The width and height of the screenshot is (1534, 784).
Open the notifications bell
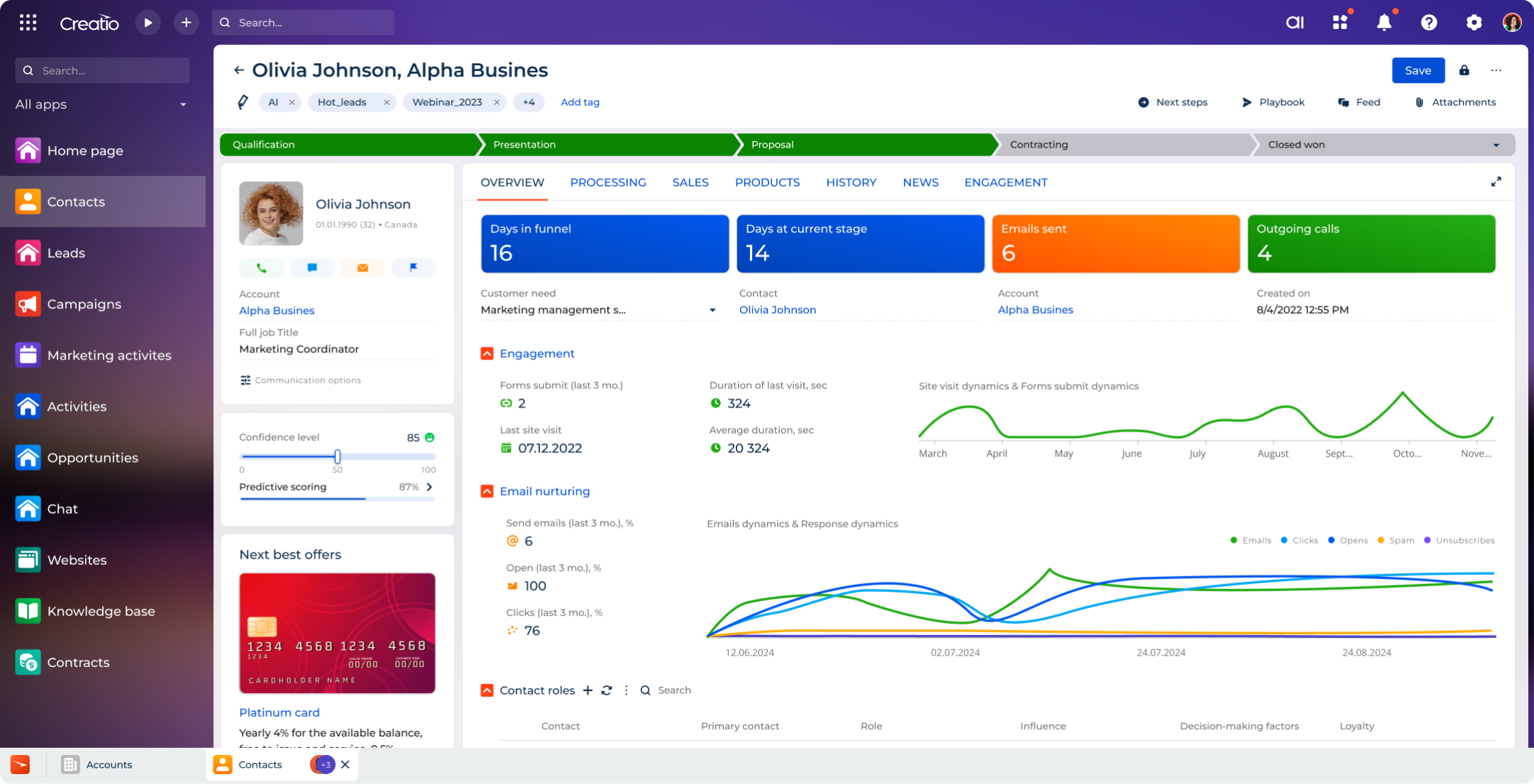(x=1384, y=22)
